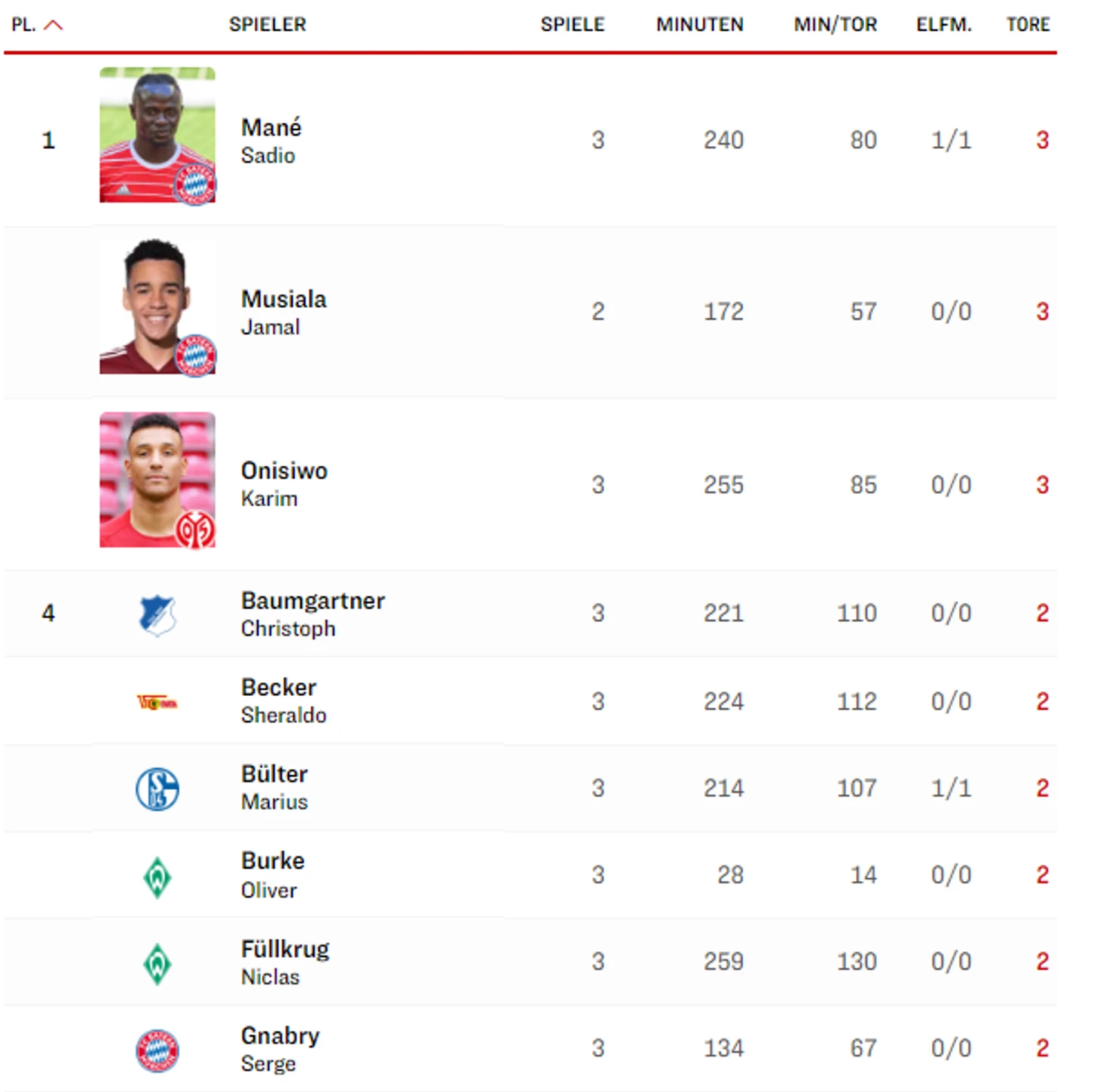
Task: Click the Werder Bremen logo beside Burke
Action: coord(157,877)
